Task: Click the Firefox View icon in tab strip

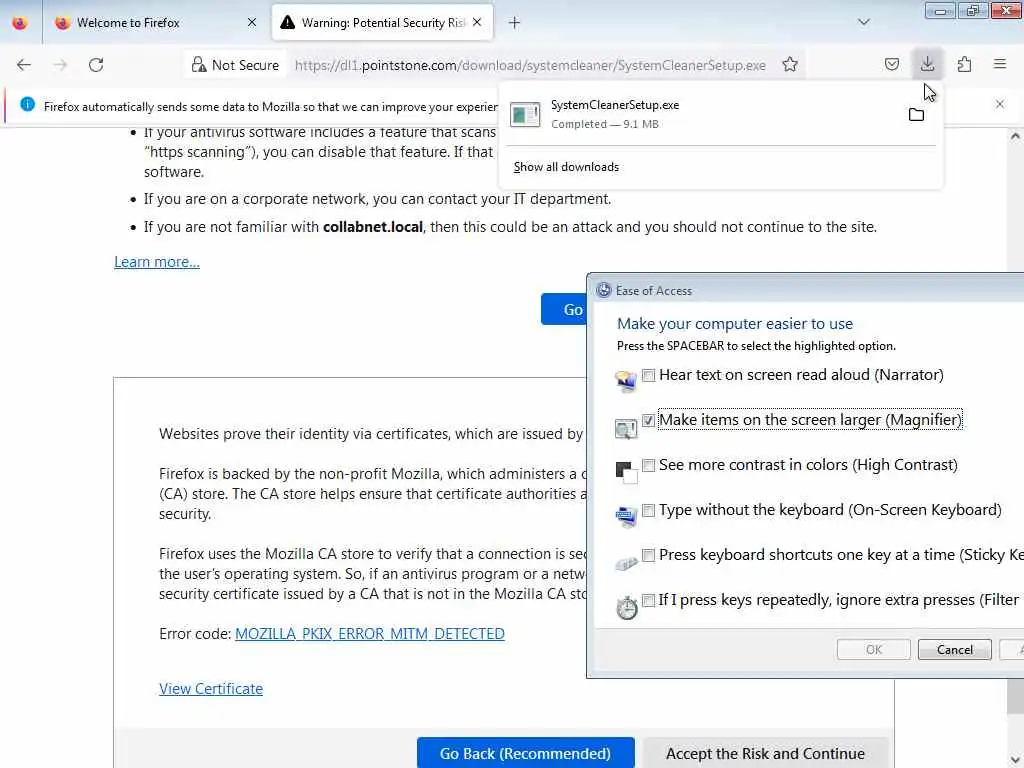Action: click(20, 23)
